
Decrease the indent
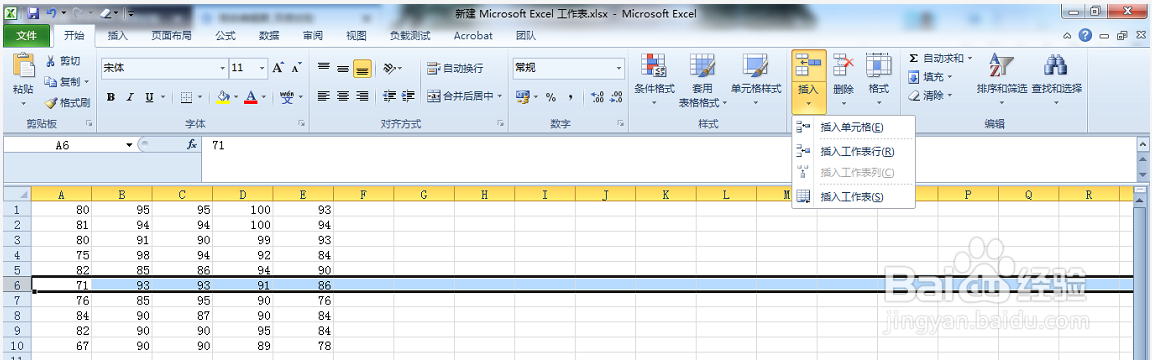pos(390,96)
